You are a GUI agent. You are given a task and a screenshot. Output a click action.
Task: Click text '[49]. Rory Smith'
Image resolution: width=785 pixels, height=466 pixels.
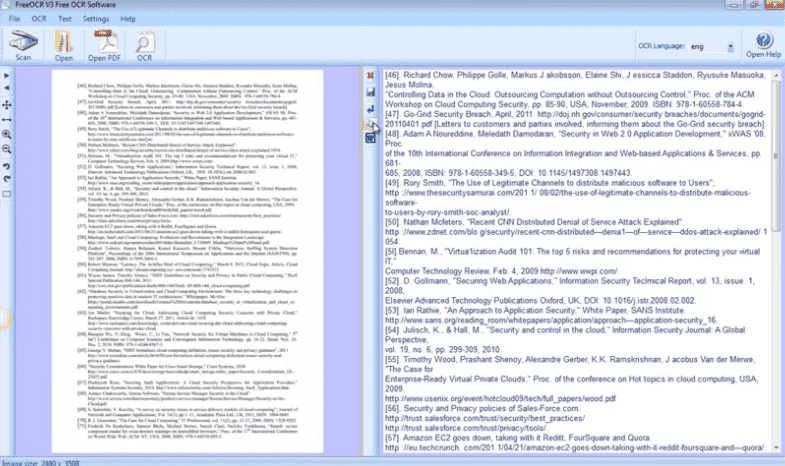[415, 183]
